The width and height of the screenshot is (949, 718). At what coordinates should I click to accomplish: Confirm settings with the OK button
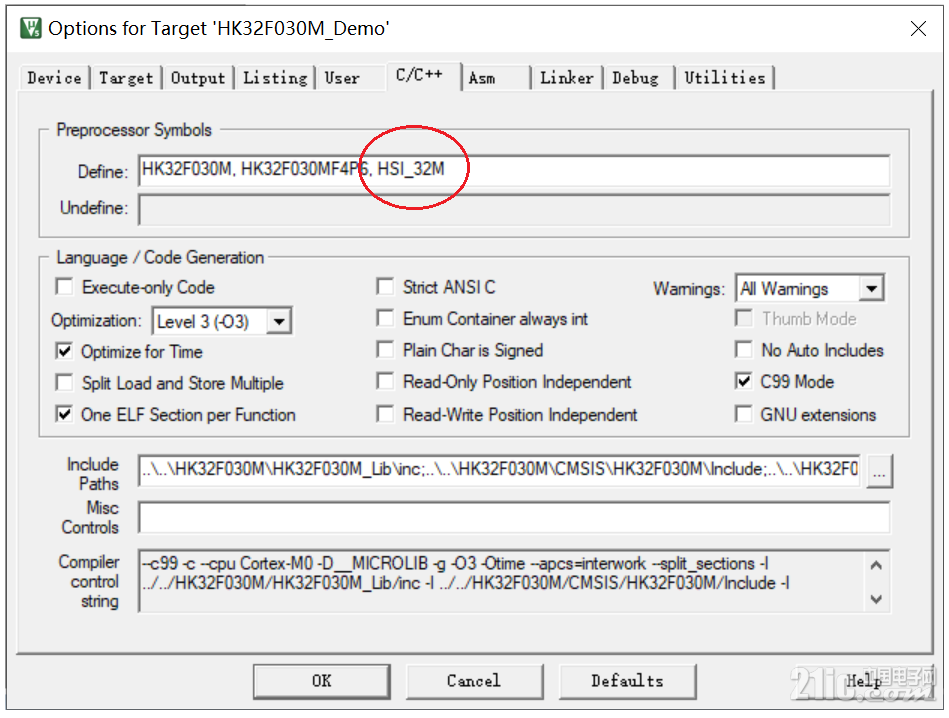[x=321, y=681]
